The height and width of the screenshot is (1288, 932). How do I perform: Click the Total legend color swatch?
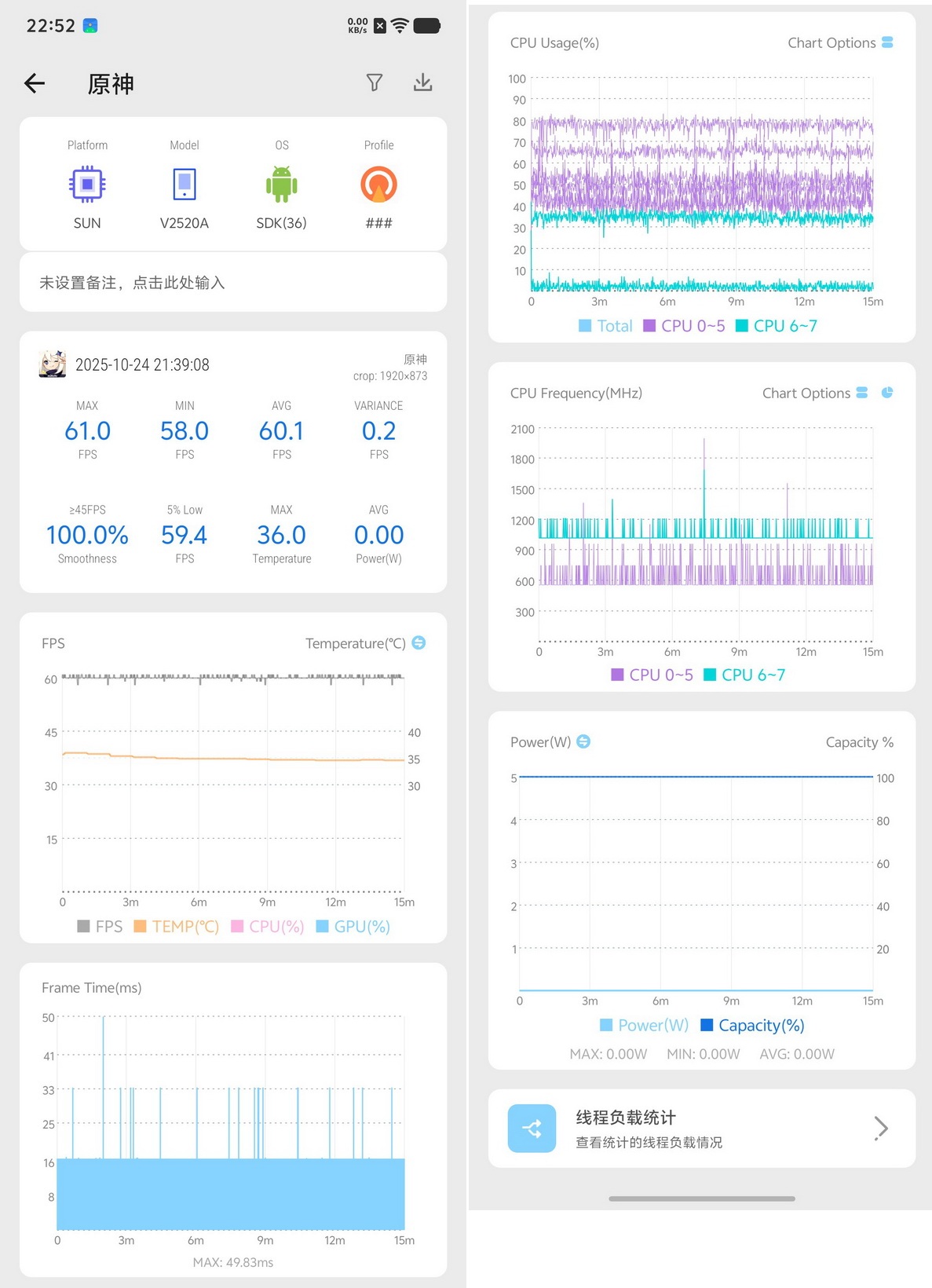pyautogui.click(x=585, y=326)
